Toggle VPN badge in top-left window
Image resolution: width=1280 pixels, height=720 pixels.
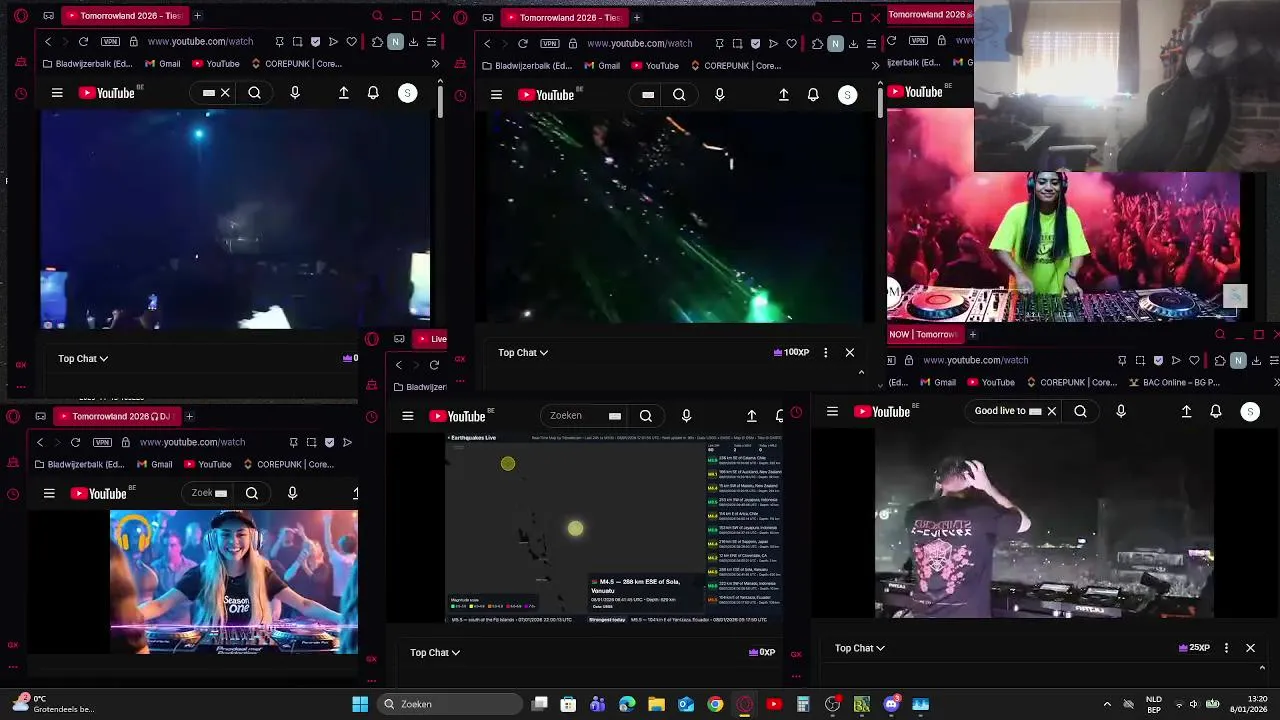[110, 42]
